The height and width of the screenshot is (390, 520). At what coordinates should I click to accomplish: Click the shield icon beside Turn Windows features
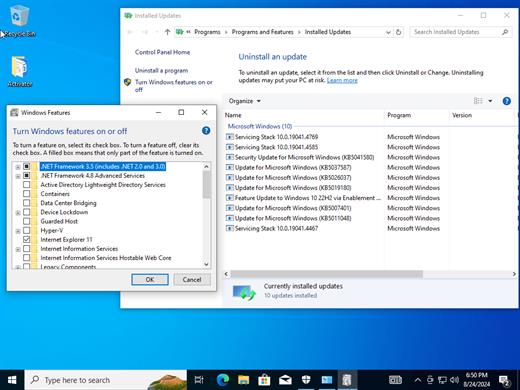tap(127, 82)
